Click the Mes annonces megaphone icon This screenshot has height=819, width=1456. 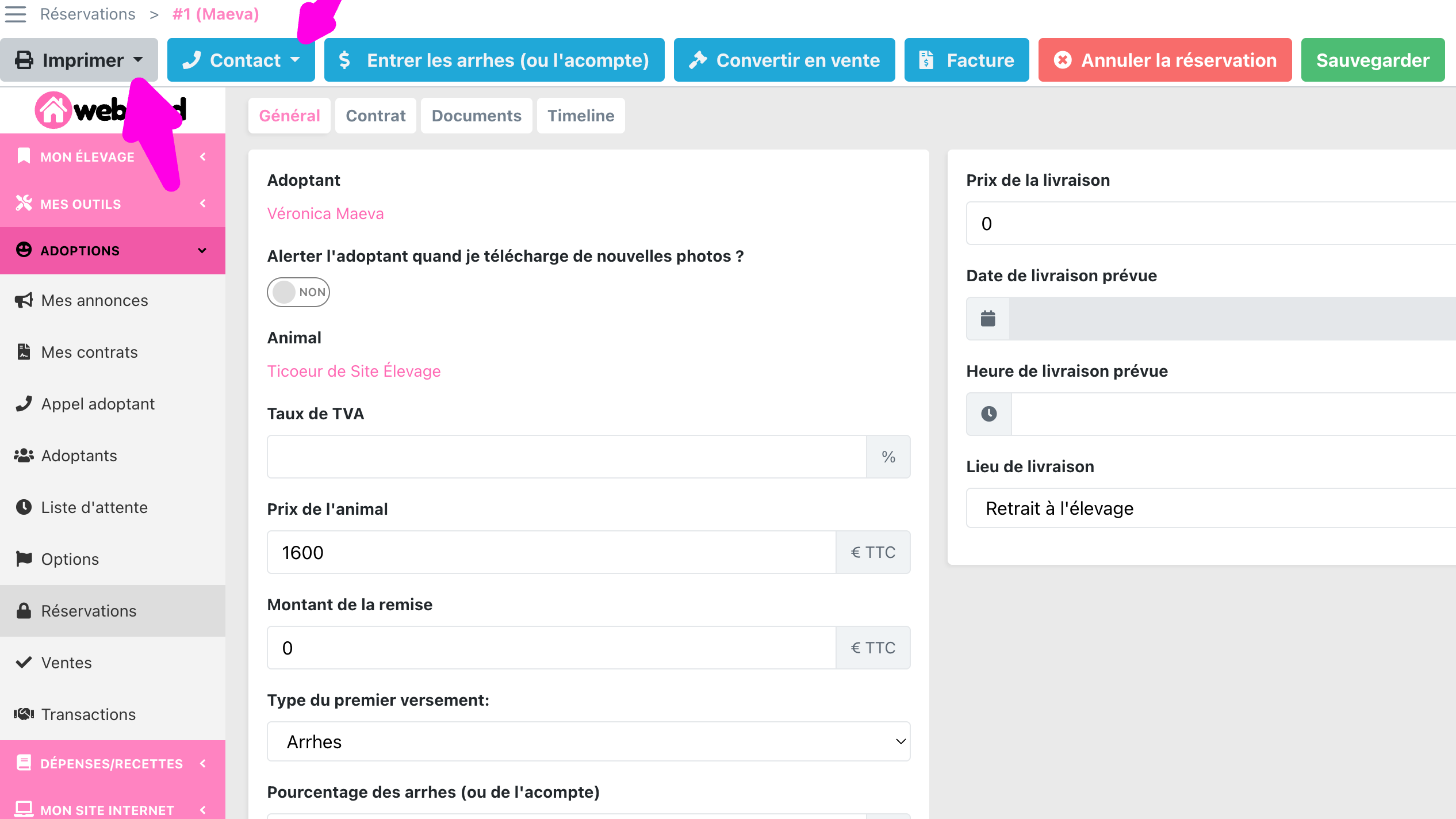tap(23, 300)
